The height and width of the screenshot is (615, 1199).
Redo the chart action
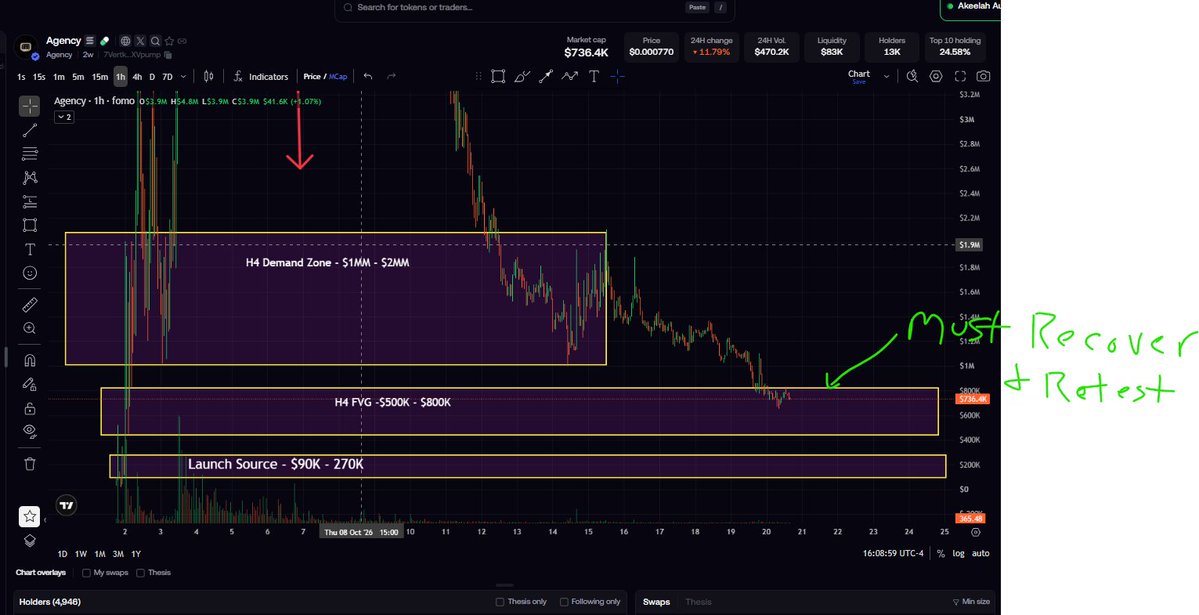(x=392, y=76)
